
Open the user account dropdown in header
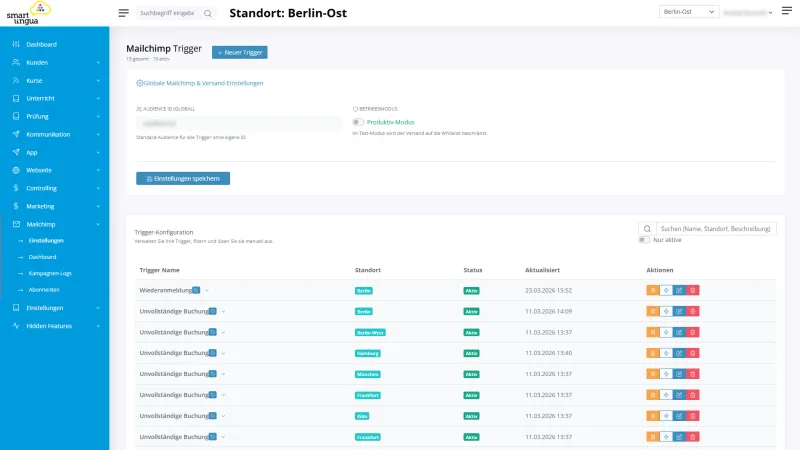click(747, 12)
